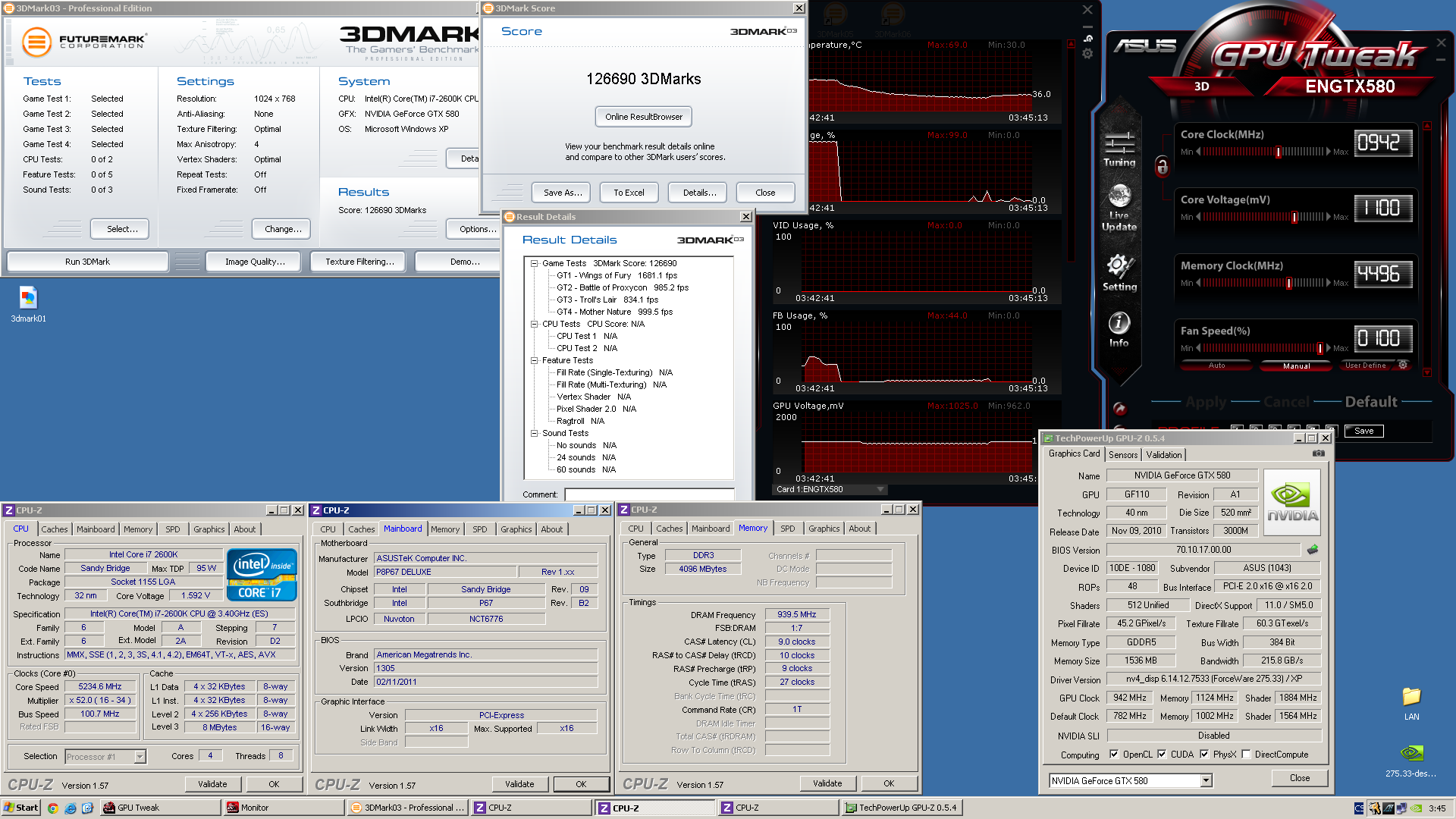1456x819 pixels.
Task: Click the BIOS save chip icon in GPU-Z
Action: coord(1313,550)
